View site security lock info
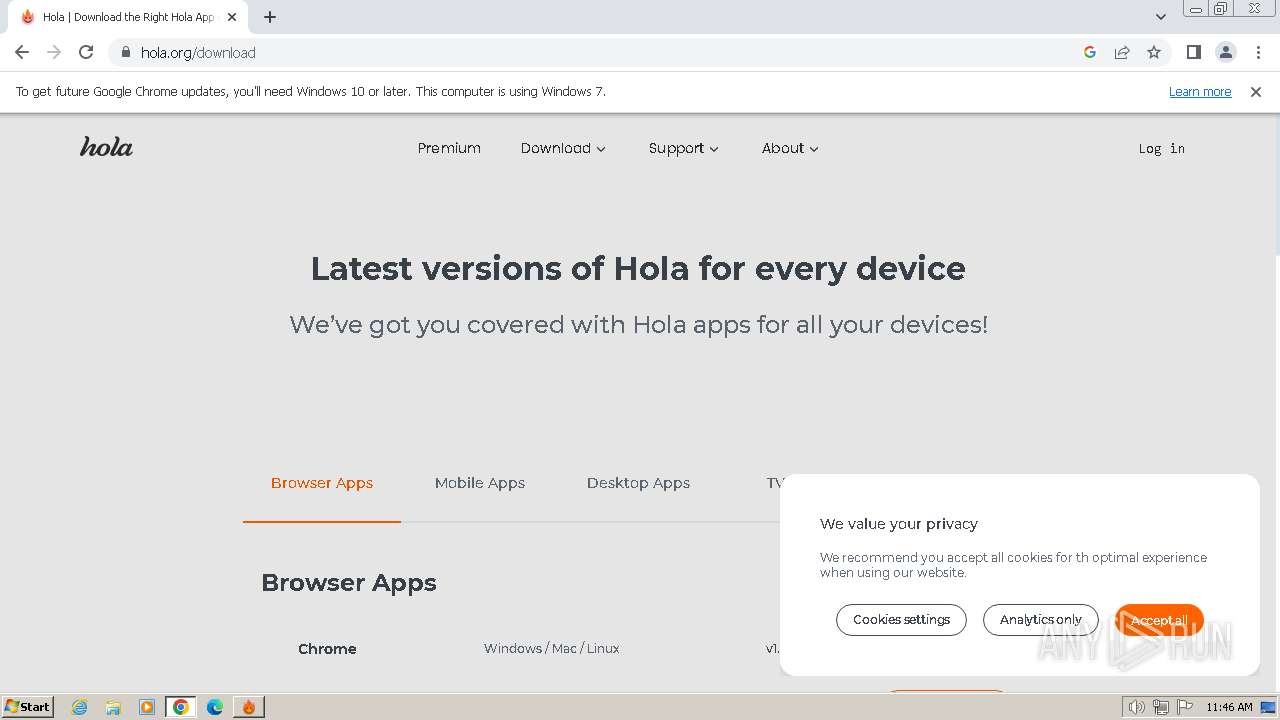This screenshot has width=1280, height=720. pos(126,52)
